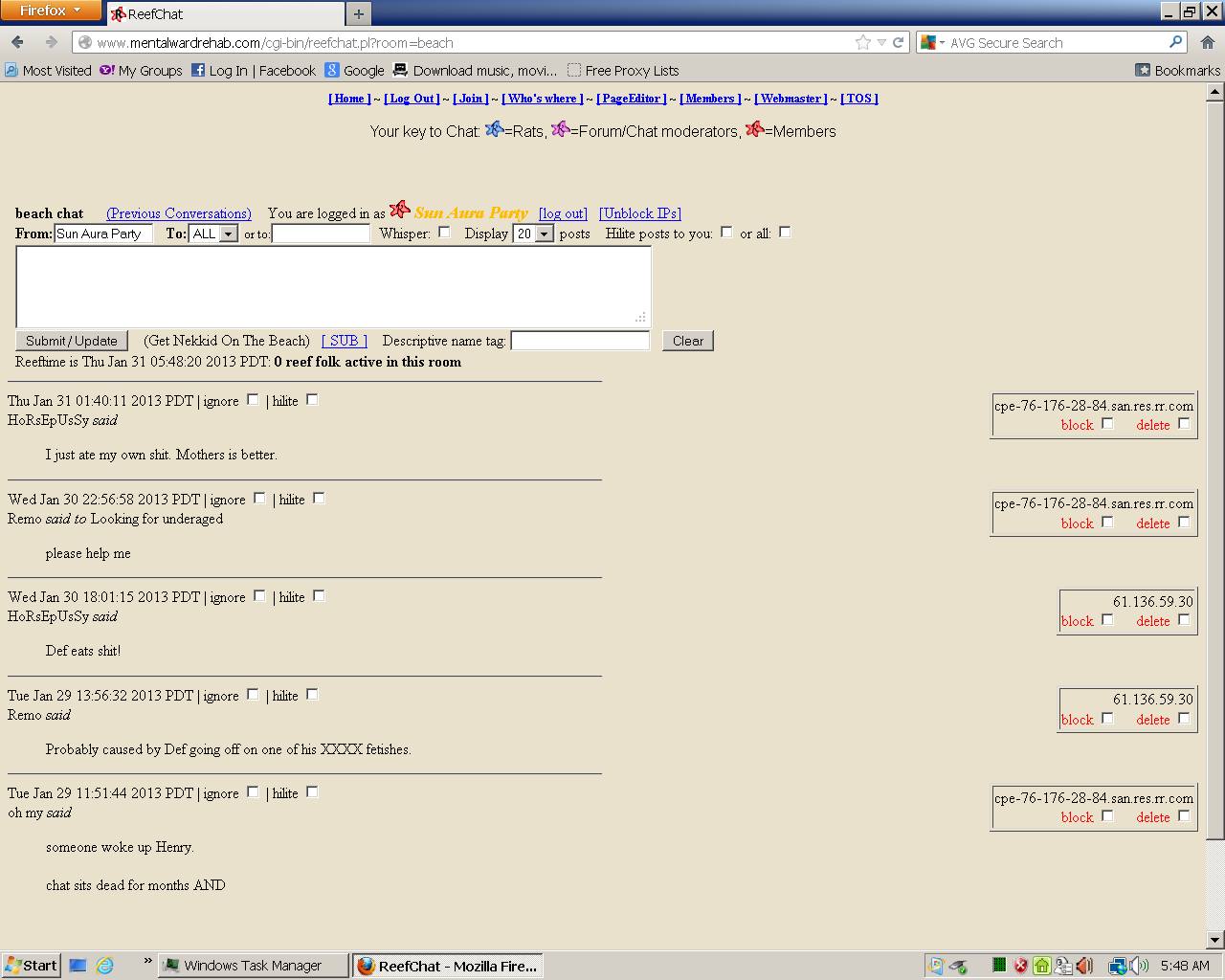Bookmark this page with the star icon

click(862, 42)
